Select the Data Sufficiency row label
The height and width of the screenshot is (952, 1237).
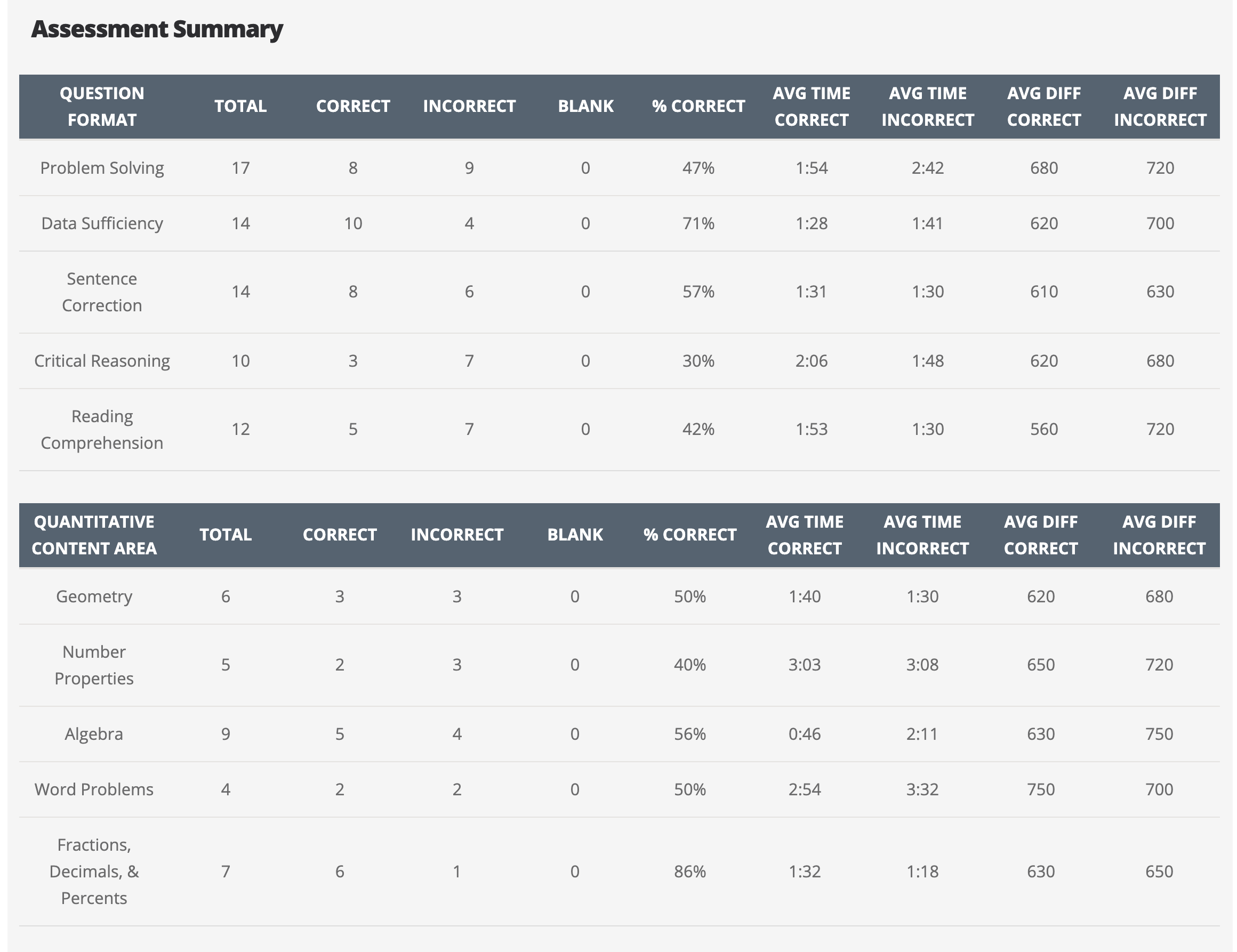(x=102, y=224)
